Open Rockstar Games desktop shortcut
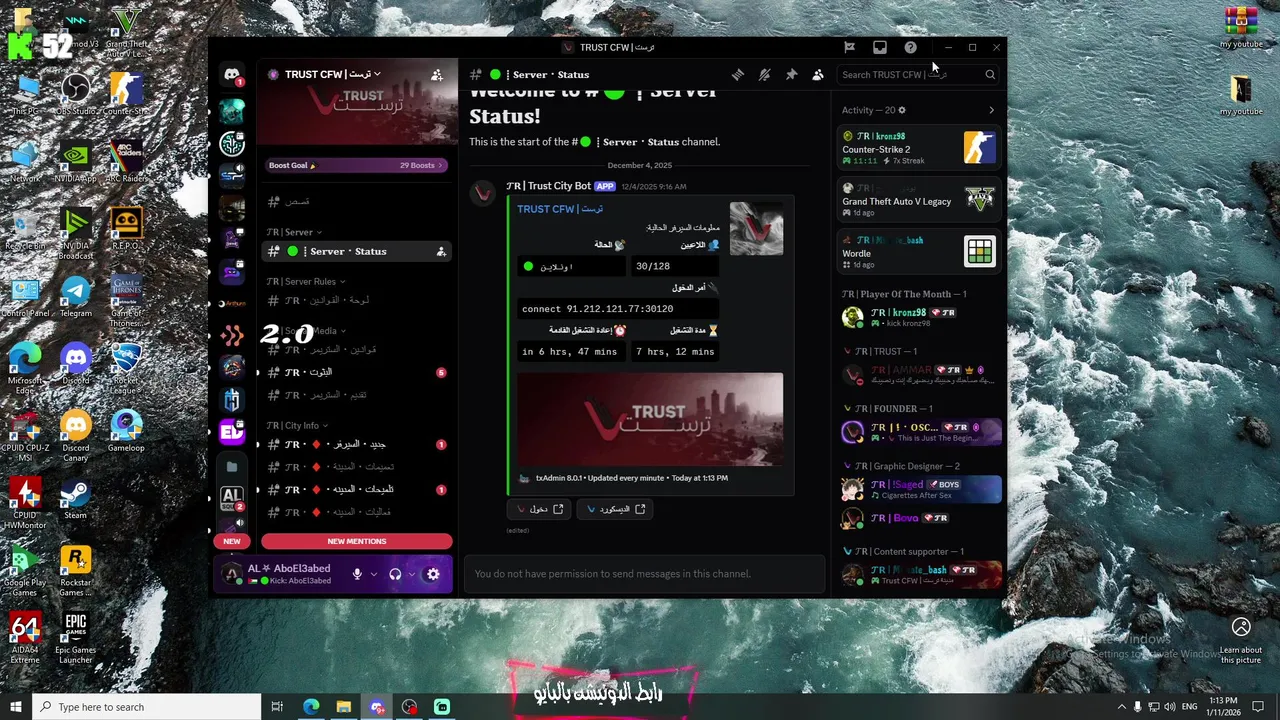This screenshot has height=720, width=1280. point(75,571)
